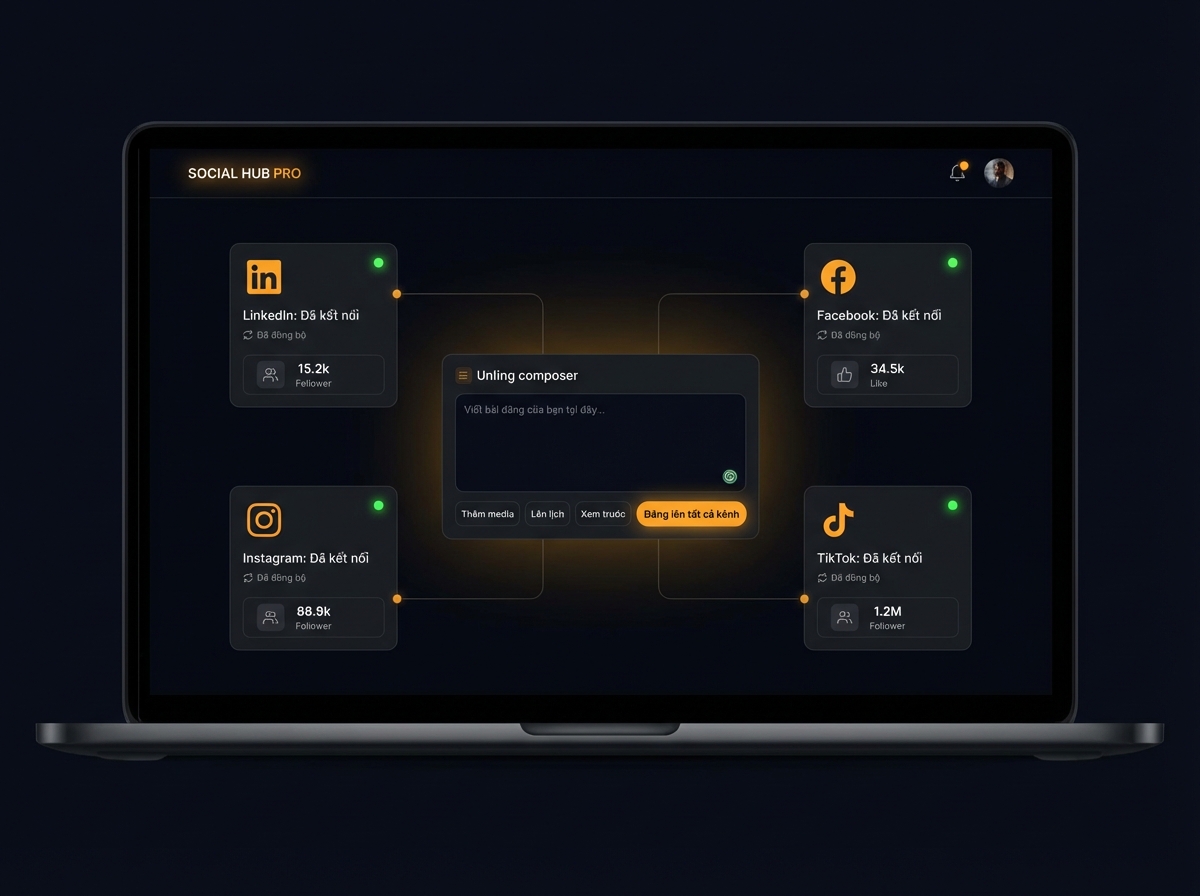The width and height of the screenshot is (1200, 896).
Task: Click Facebook green status indicator
Action: tap(952, 263)
